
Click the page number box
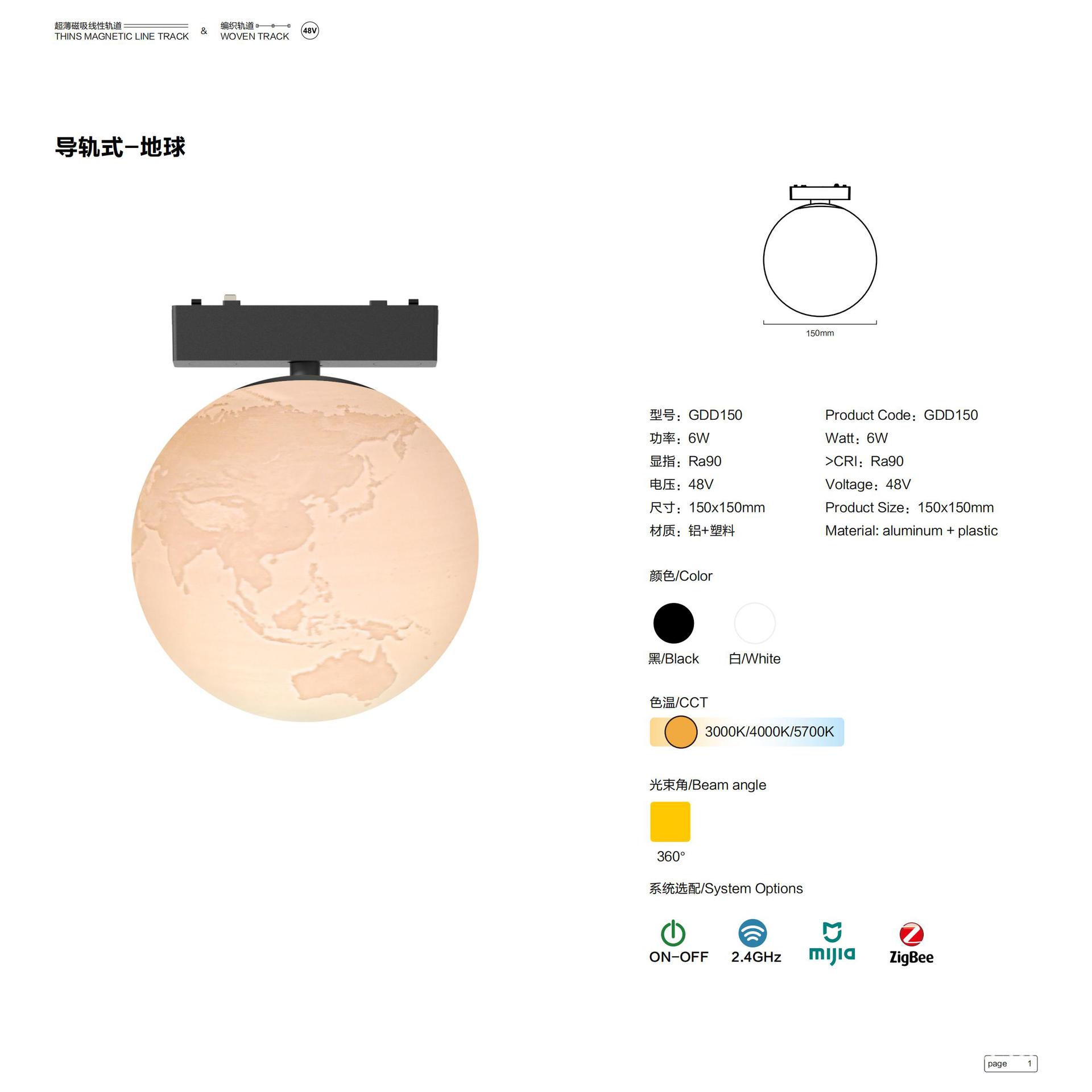1010,1063
